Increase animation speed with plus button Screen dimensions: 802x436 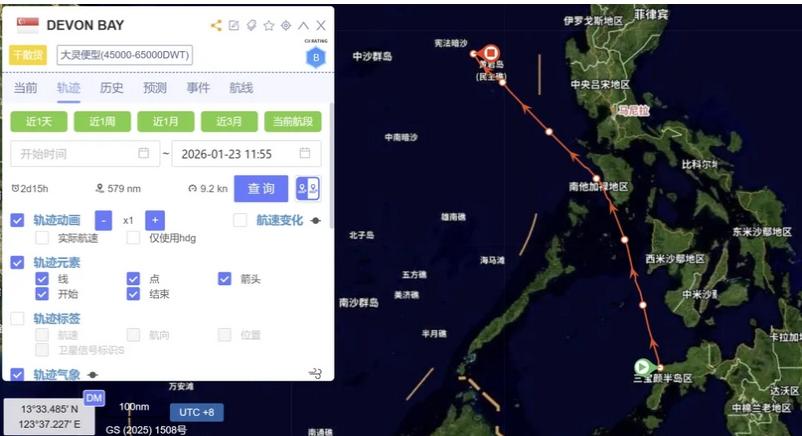[x=155, y=220]
